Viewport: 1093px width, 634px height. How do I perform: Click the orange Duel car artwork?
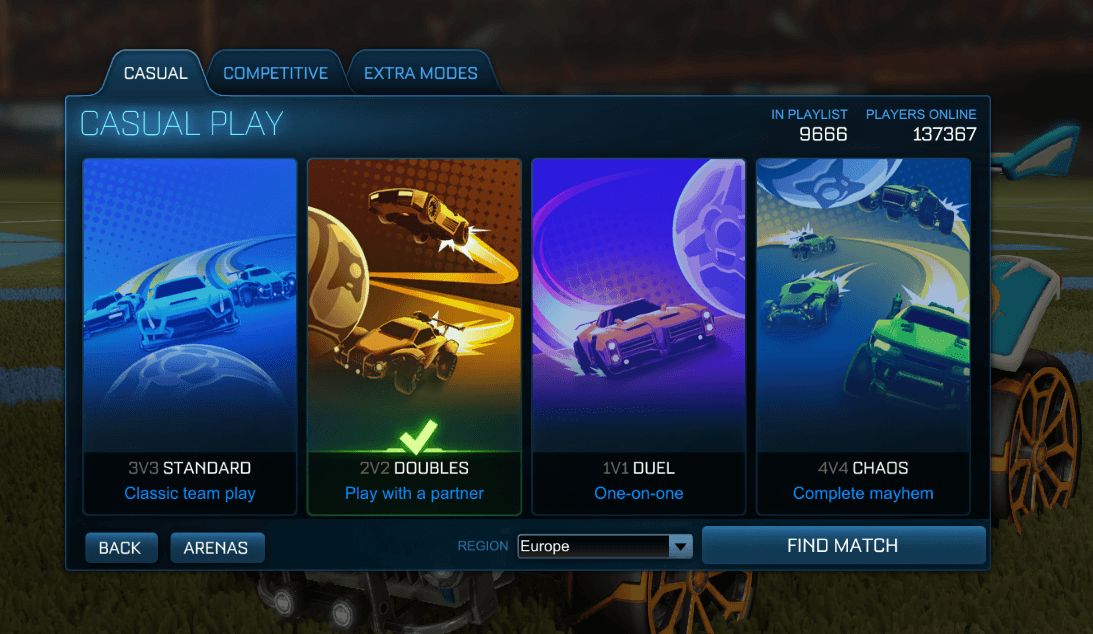pos(645,337)
